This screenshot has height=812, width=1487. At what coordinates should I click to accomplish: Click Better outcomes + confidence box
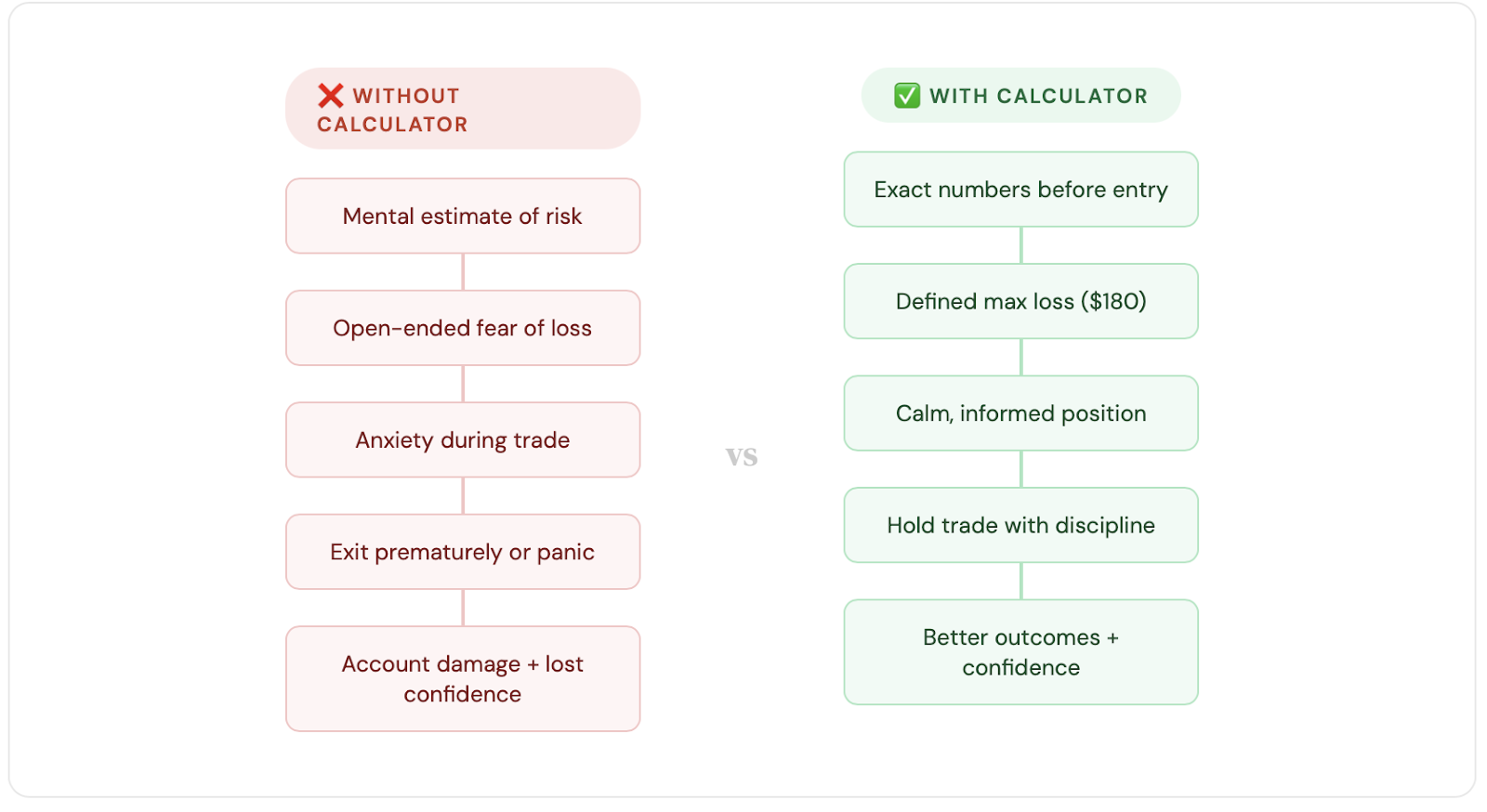coord(1020,652)
